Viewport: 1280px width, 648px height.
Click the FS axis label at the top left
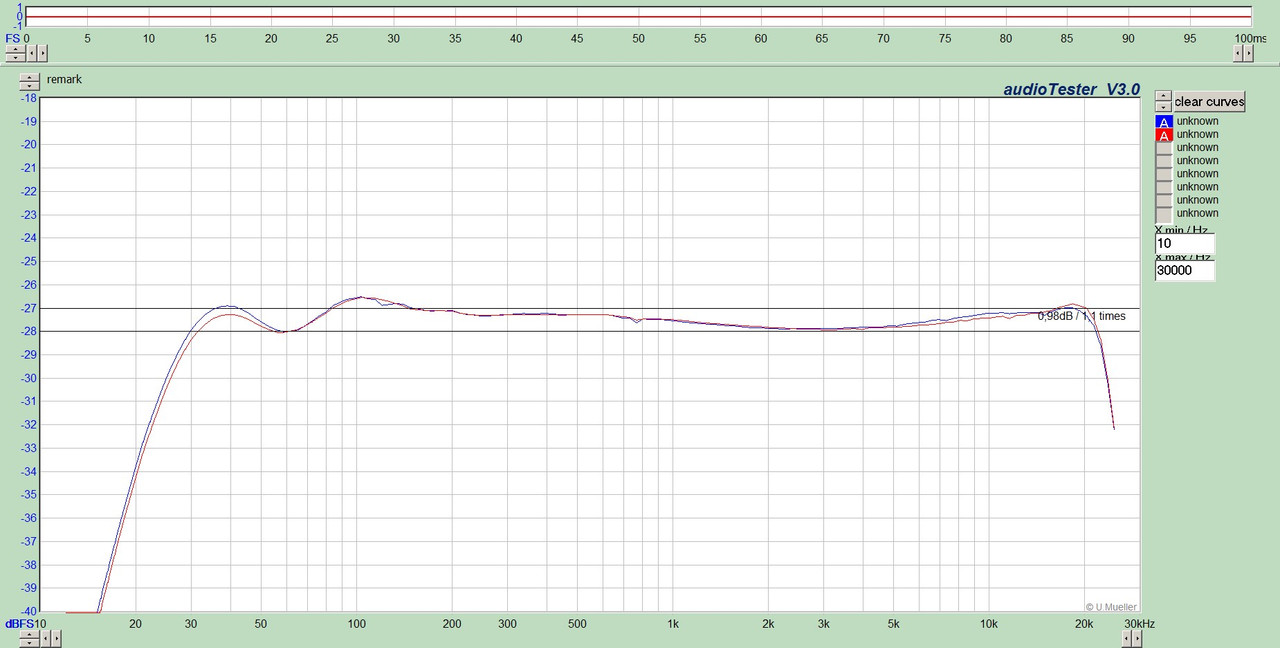coord(12,38)
